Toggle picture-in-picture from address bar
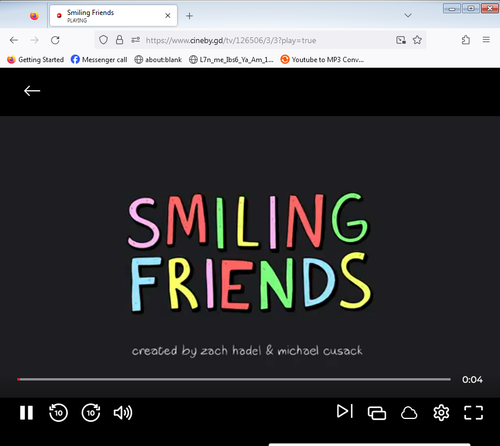Viewport: 500px width, 446px height. (x=401, y=40)
